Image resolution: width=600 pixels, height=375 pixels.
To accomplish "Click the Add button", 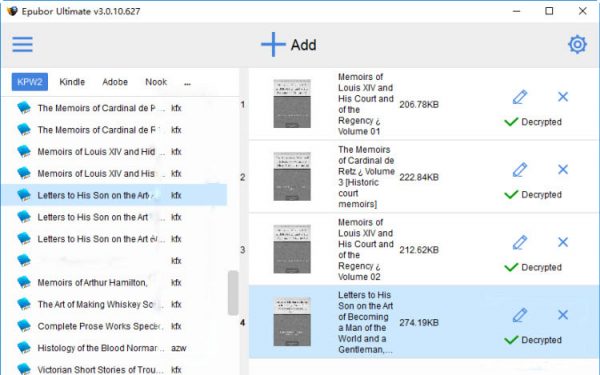I will (289, 45).
